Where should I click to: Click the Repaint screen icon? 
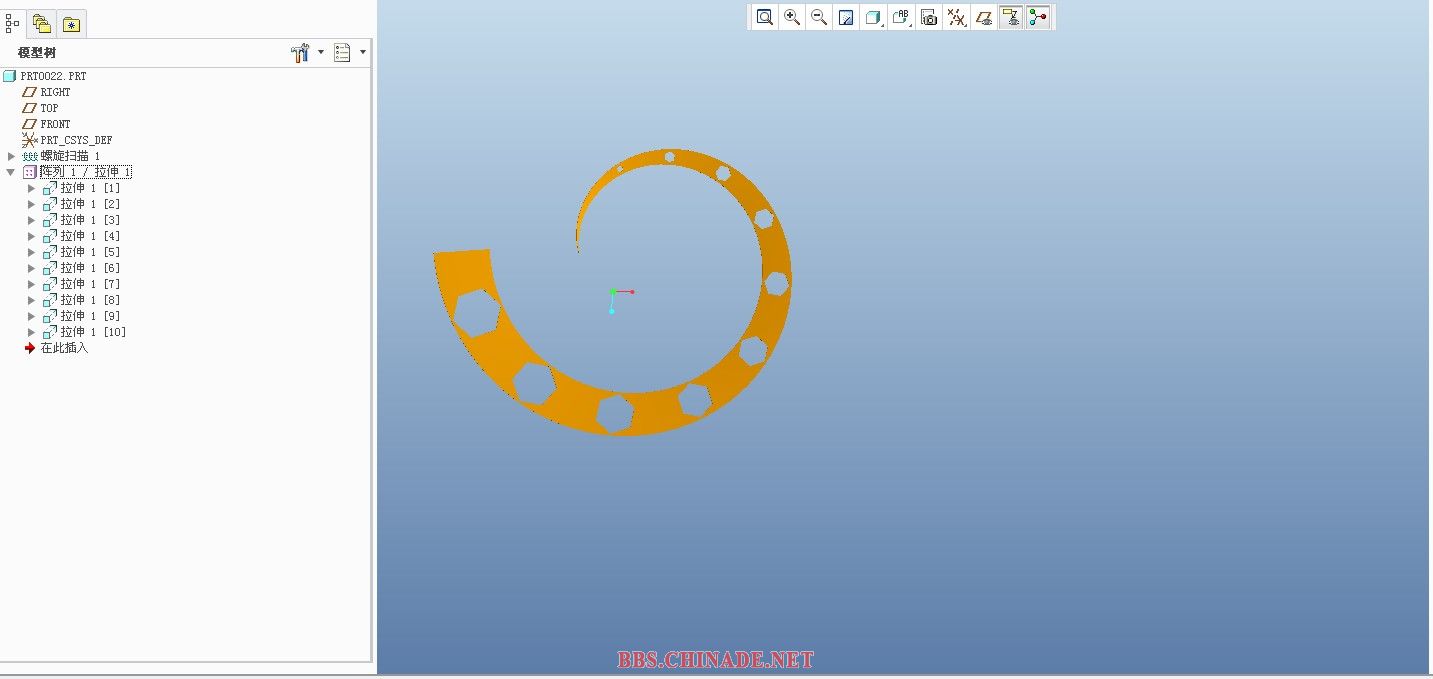click(846, 17)
